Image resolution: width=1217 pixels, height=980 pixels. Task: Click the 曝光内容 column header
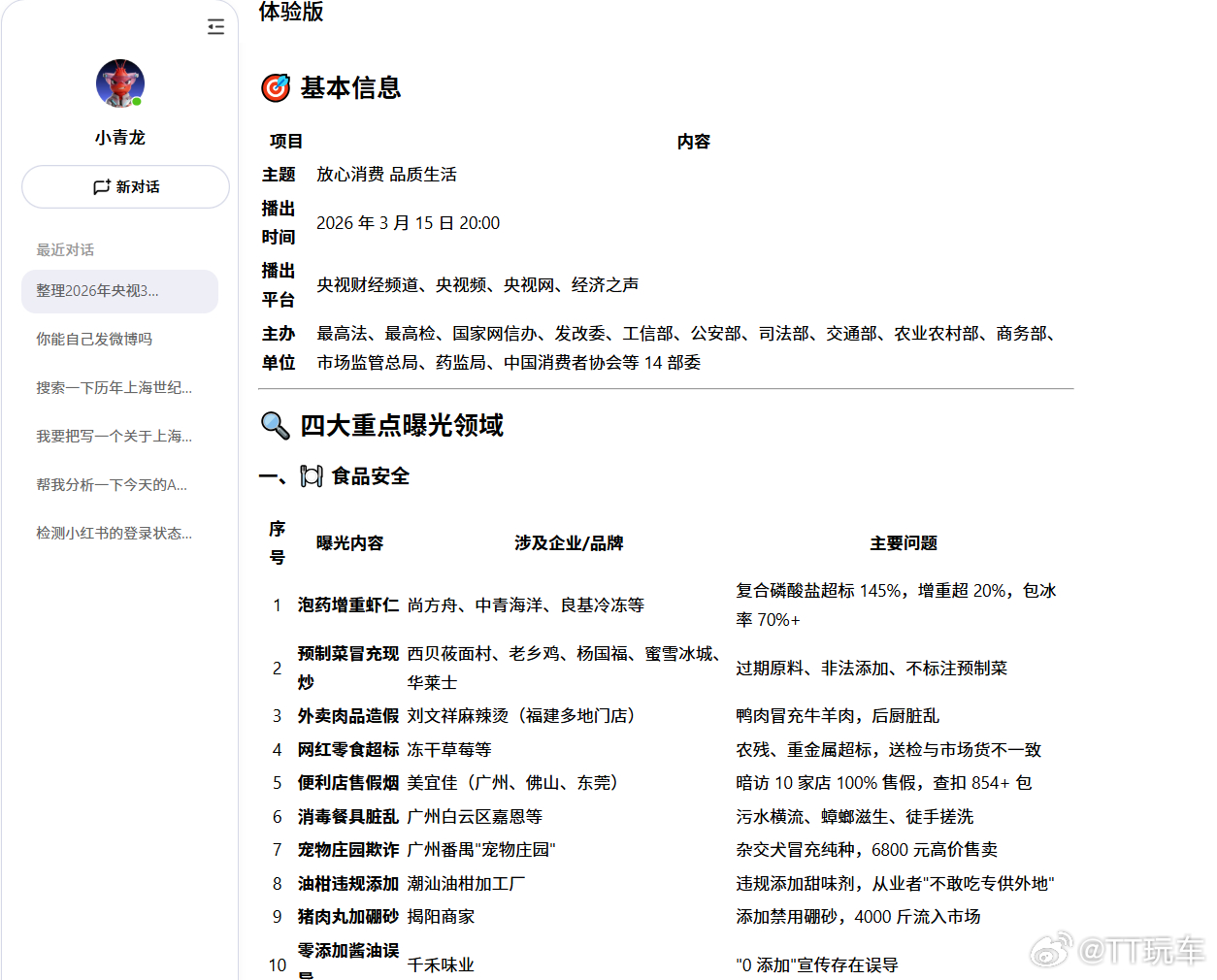[349, 543]
